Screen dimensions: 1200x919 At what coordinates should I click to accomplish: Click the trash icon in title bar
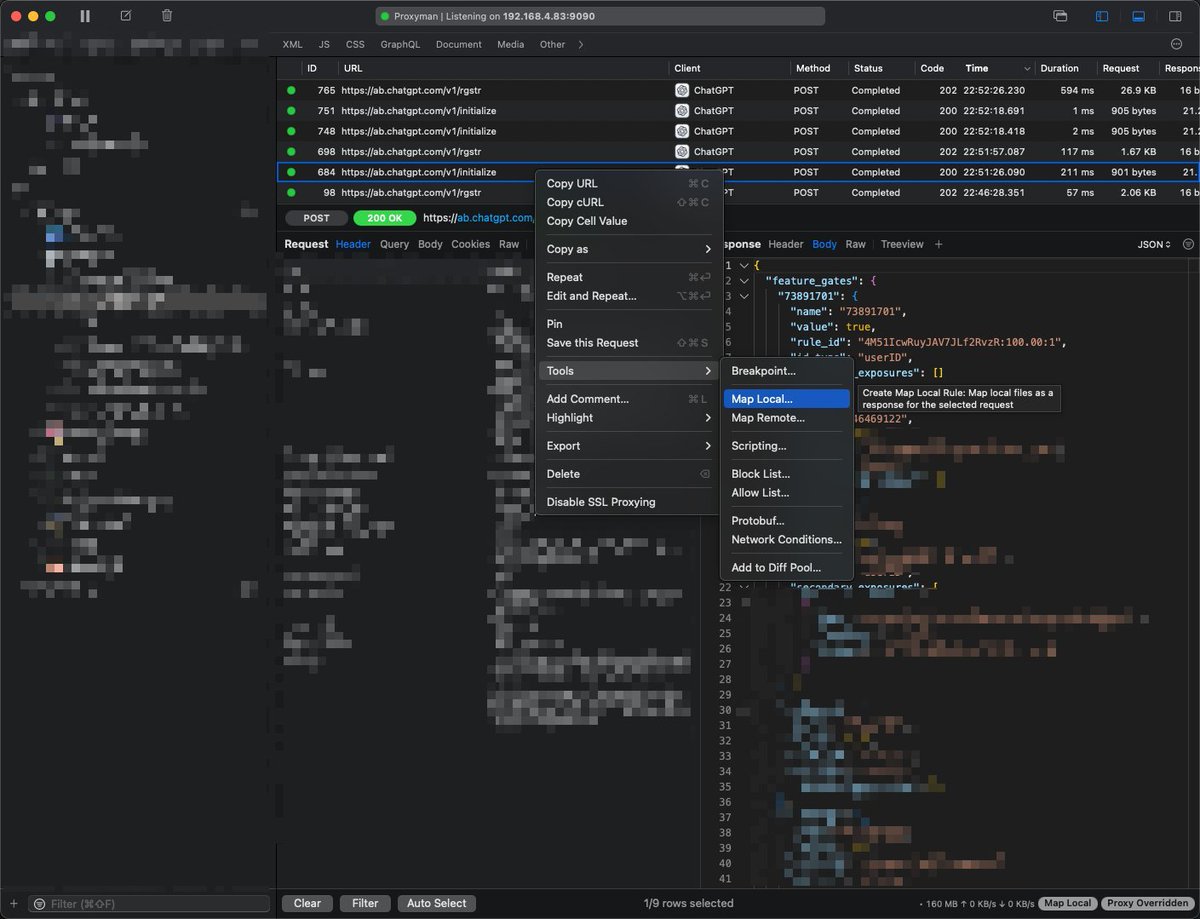click(x=167, y=16)
